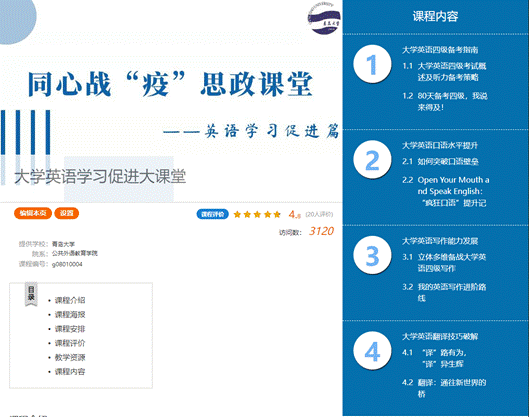
Task: Click the visit count 3120
Action: pos(321,231)
